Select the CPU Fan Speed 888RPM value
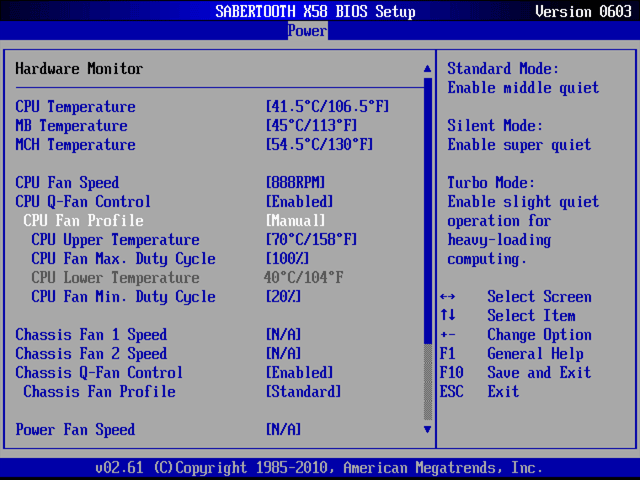Screen dimensions: 640x480 click(x=296, y=183)
